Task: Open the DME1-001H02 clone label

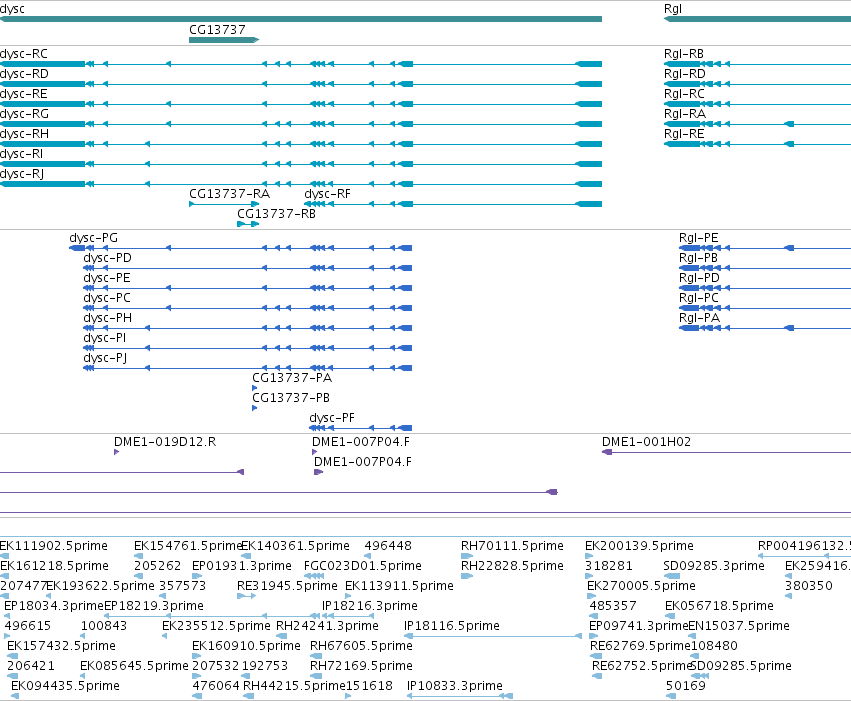Action: tap(646, 442)
